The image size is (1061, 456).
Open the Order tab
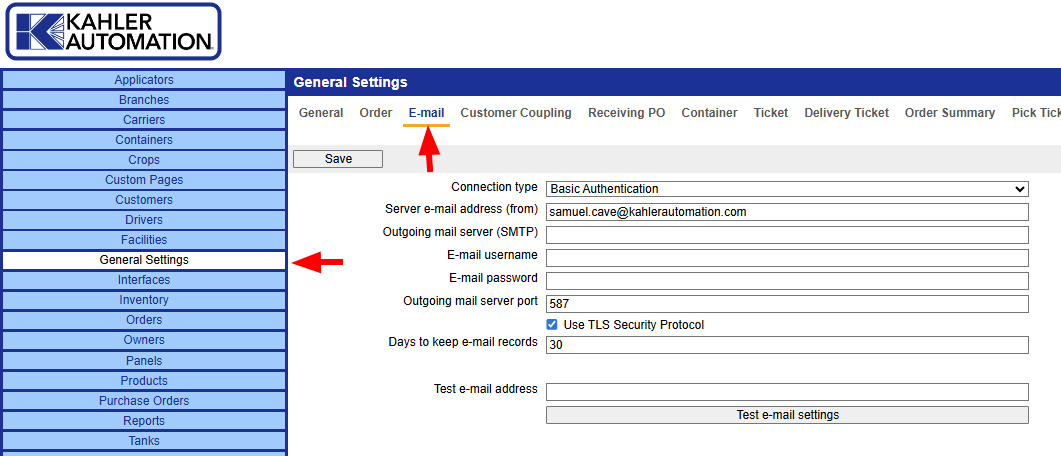376,113
